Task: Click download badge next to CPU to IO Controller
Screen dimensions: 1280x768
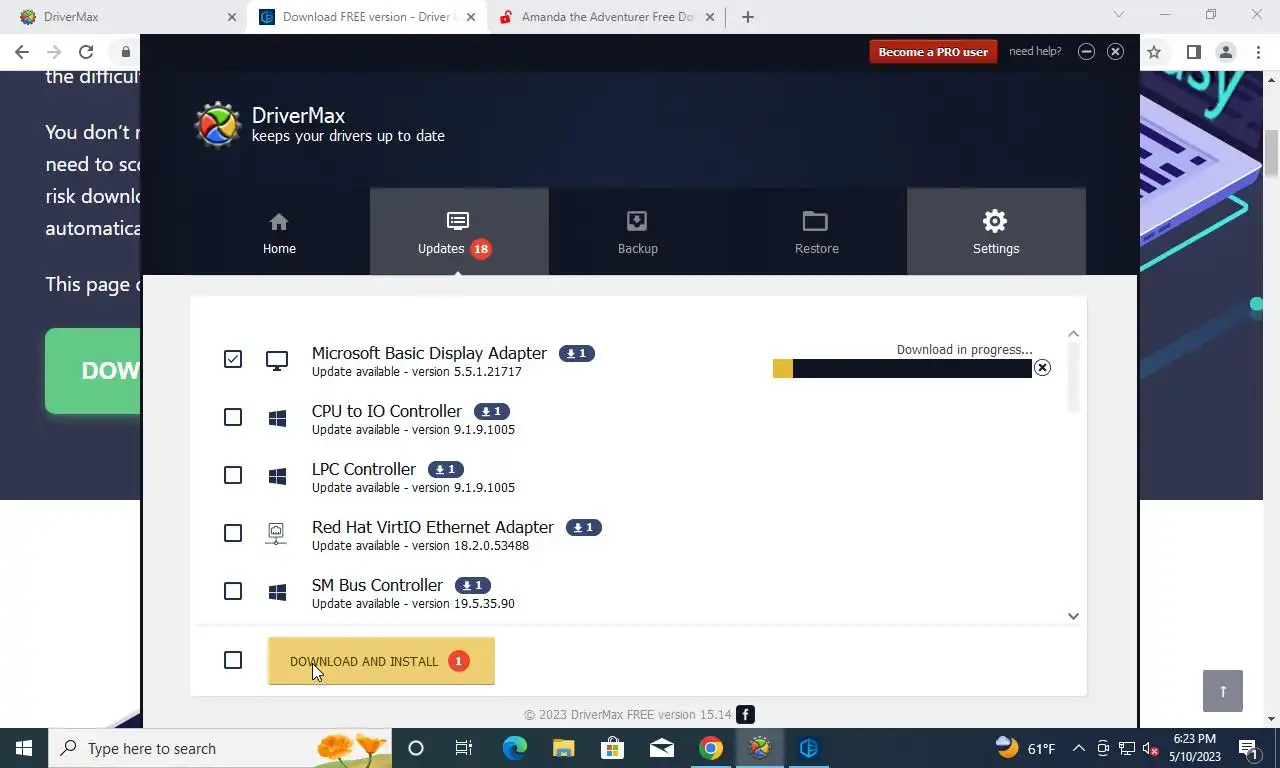Action: click(x=492, y=411)
